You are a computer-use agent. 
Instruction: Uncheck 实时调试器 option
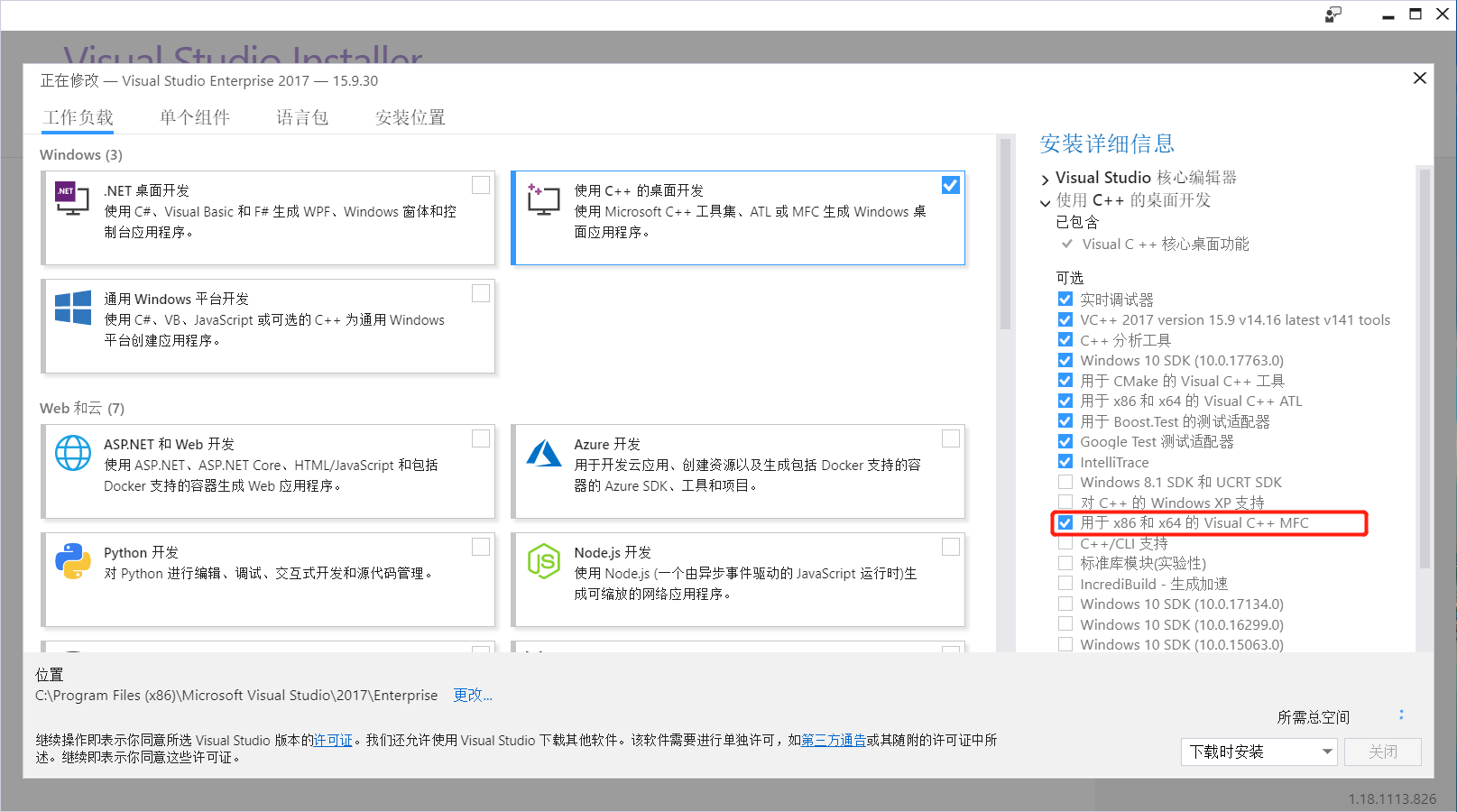click(1065, 299)
